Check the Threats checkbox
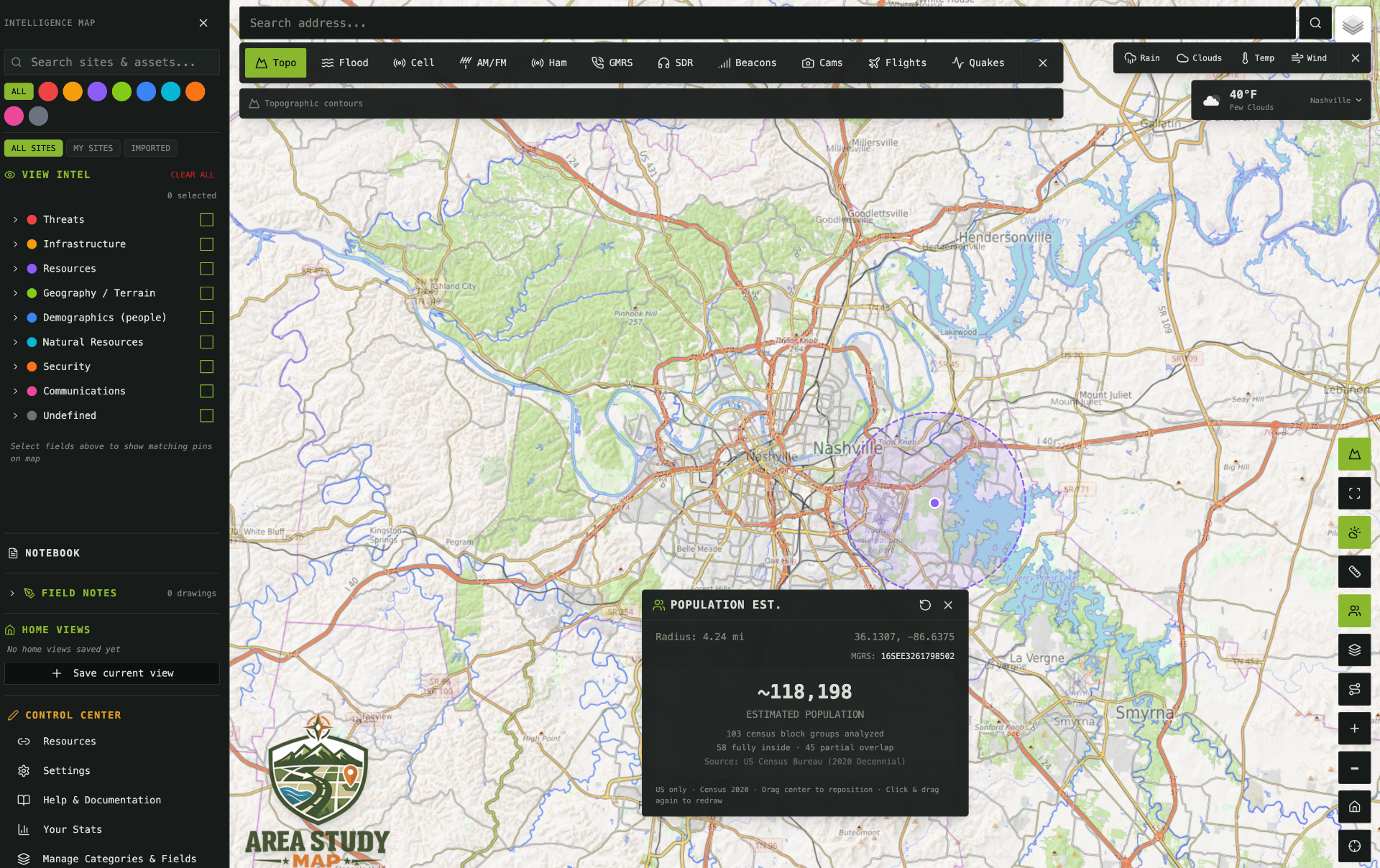The height and width of the screenshot is (868, 1380). click(206, 220)
